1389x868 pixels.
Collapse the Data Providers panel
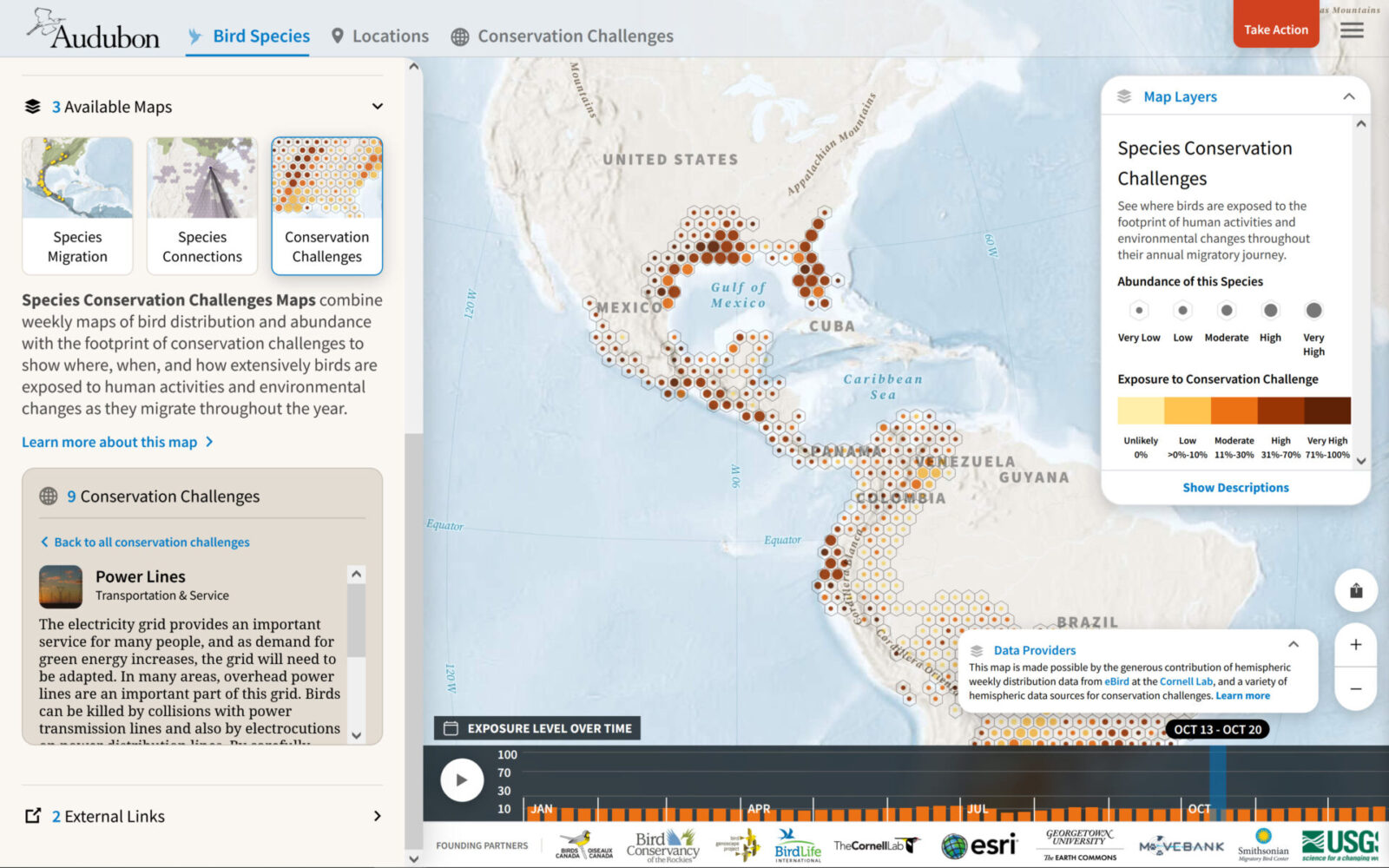pyautogui.click(x=1293, y=643)
